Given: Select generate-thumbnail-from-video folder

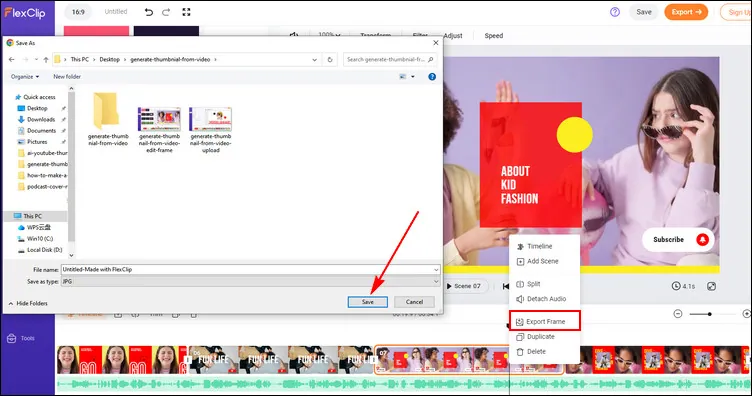Looking at the screenshot, I should 108,119.
